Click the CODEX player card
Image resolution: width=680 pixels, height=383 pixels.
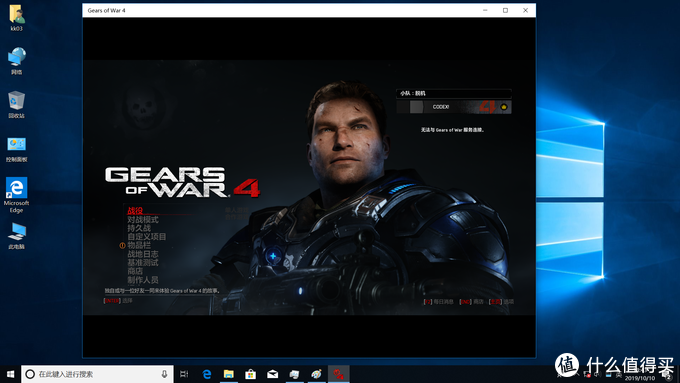pos(454,107)
